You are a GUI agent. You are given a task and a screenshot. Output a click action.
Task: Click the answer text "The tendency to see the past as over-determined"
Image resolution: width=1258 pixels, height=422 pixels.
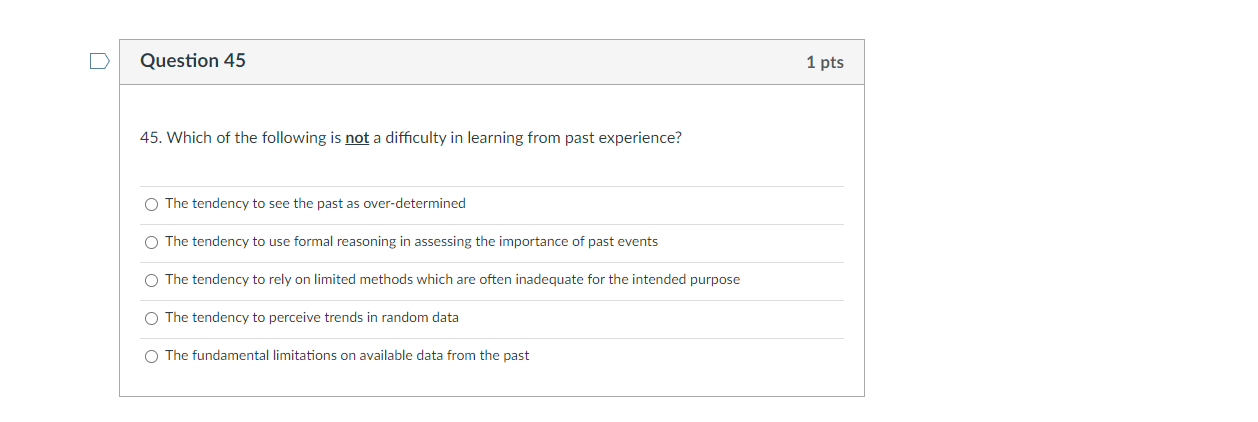(x=315, y=204)
